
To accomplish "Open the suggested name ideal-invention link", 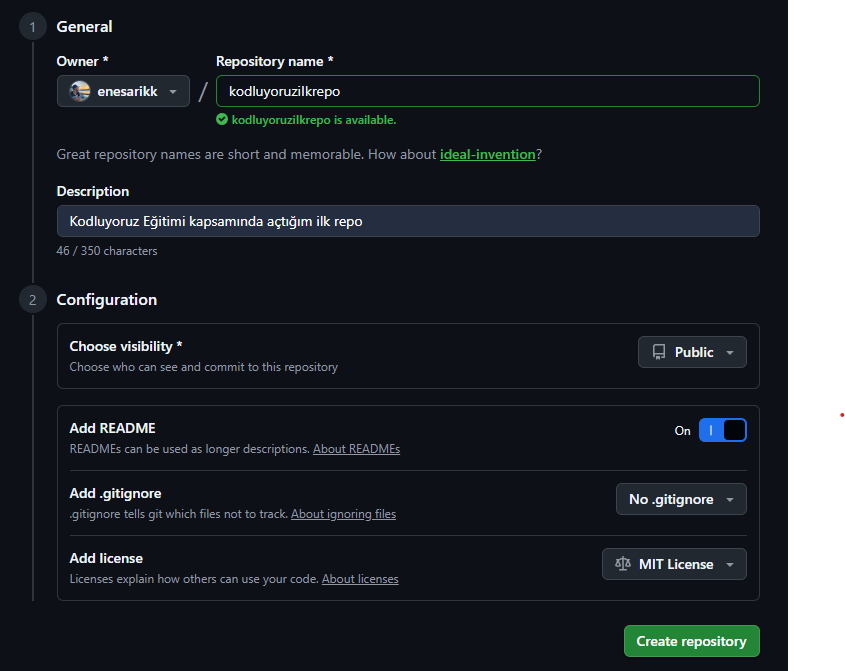I will tap(488, 154).
